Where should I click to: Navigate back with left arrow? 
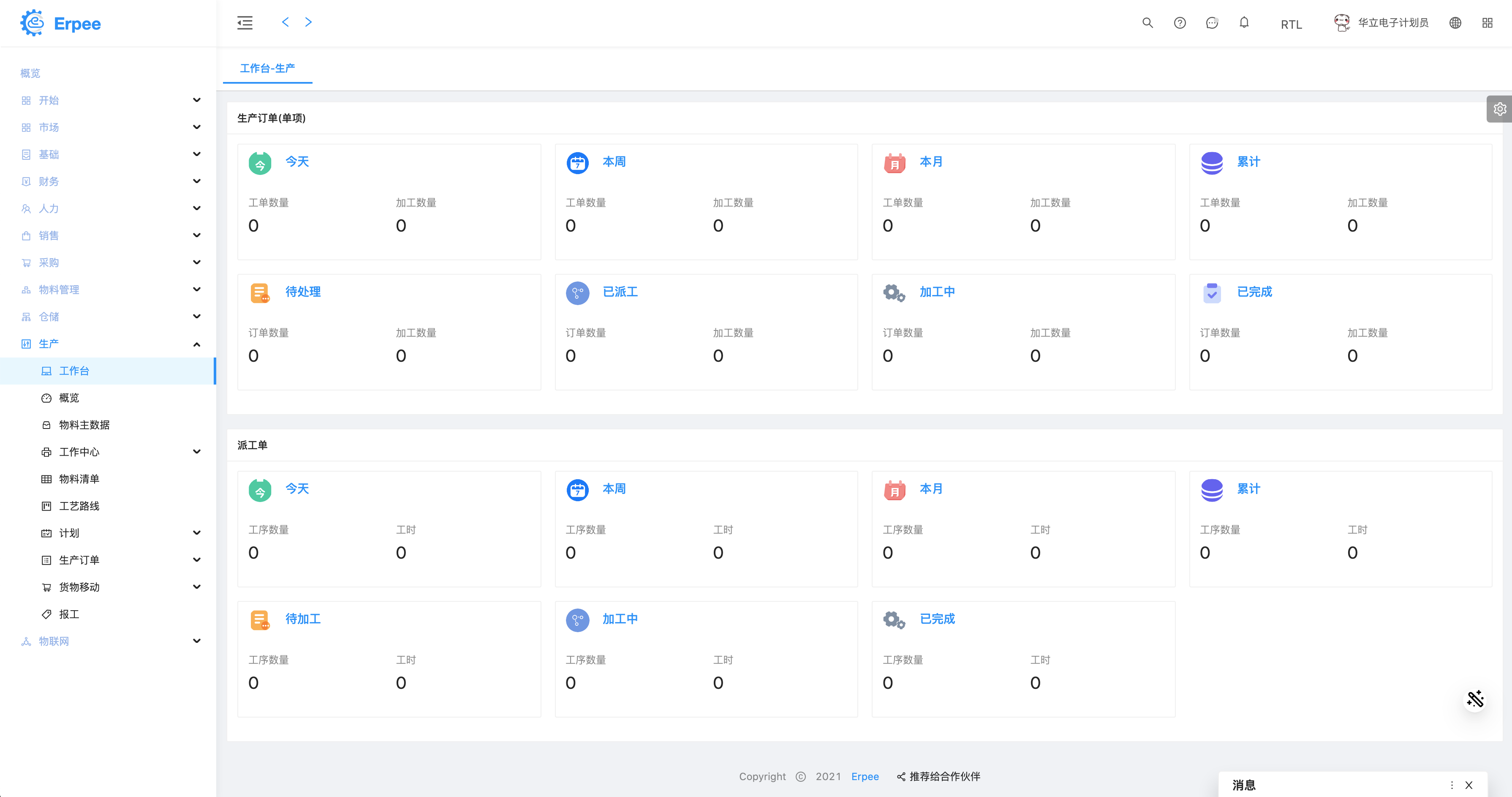[x=285, y=22]
